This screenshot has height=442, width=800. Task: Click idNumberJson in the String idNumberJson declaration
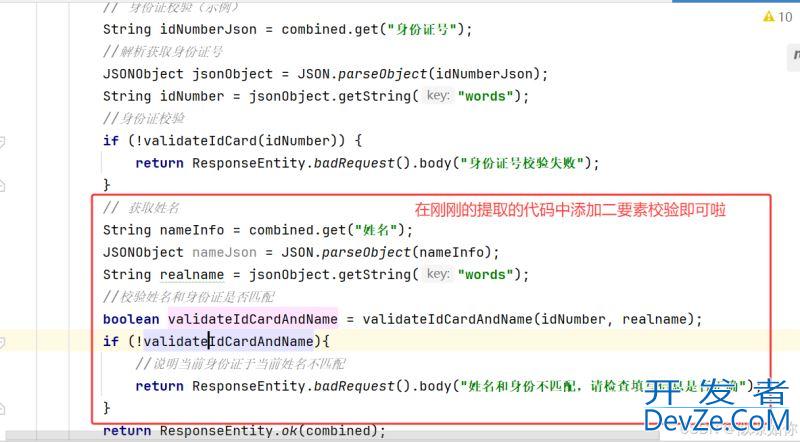(208, 30)
